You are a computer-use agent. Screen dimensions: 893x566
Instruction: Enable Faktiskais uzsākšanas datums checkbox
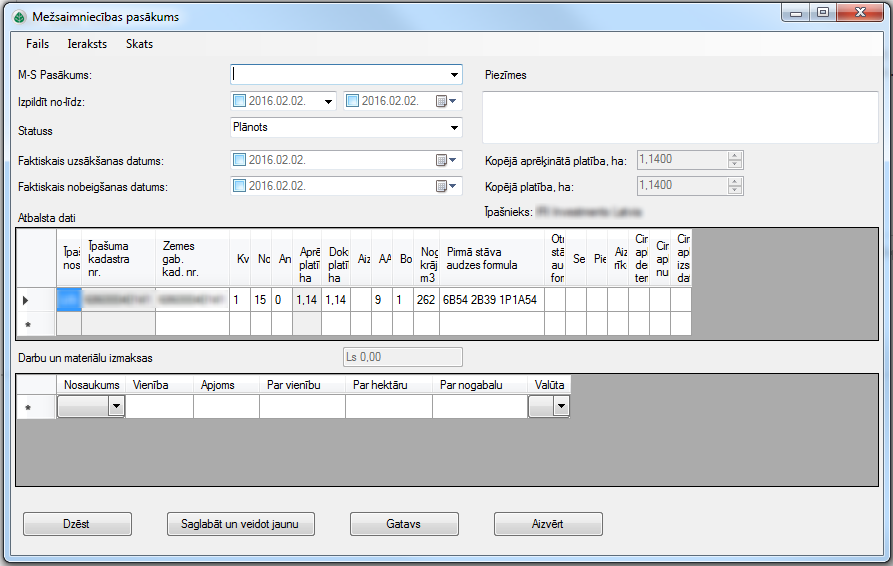coord(240,160)
